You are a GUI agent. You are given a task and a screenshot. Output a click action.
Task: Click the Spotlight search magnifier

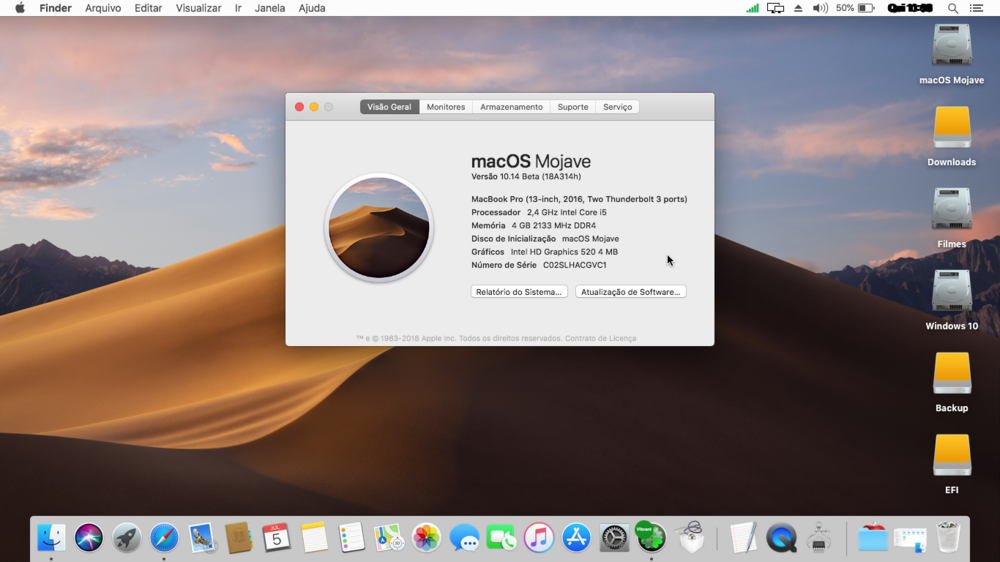953,8
